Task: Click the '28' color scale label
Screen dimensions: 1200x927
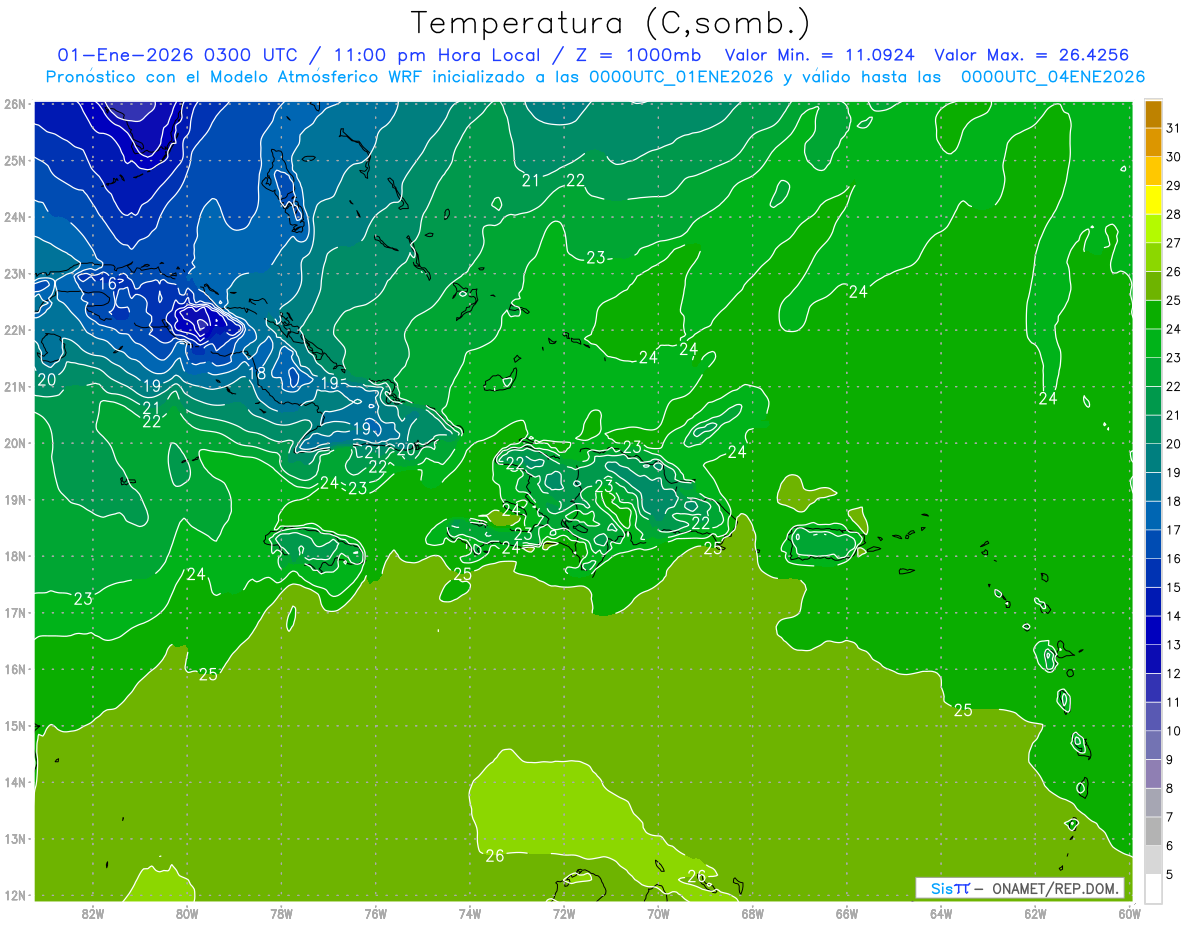Action: (1174, 214)
